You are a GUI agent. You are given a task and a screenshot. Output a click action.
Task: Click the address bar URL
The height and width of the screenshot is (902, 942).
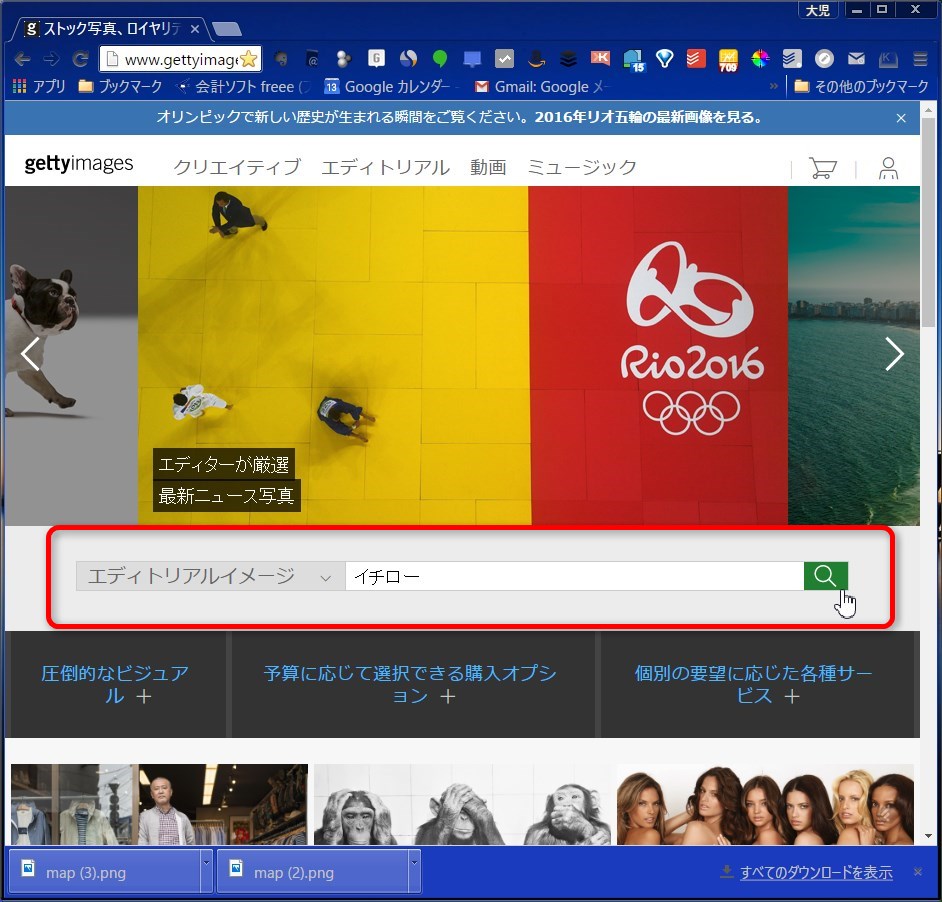(181, 59)
